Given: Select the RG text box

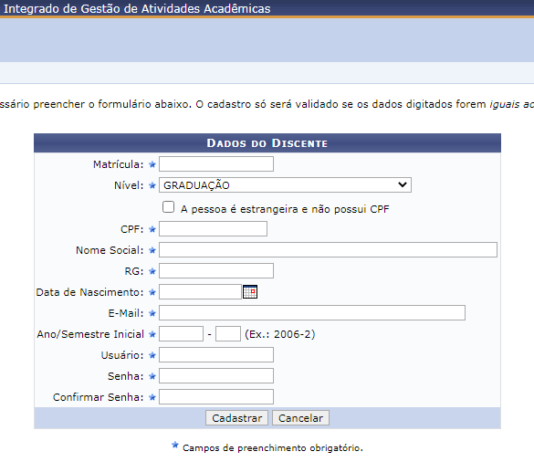Looking at the screenshot, I should 216,271.
